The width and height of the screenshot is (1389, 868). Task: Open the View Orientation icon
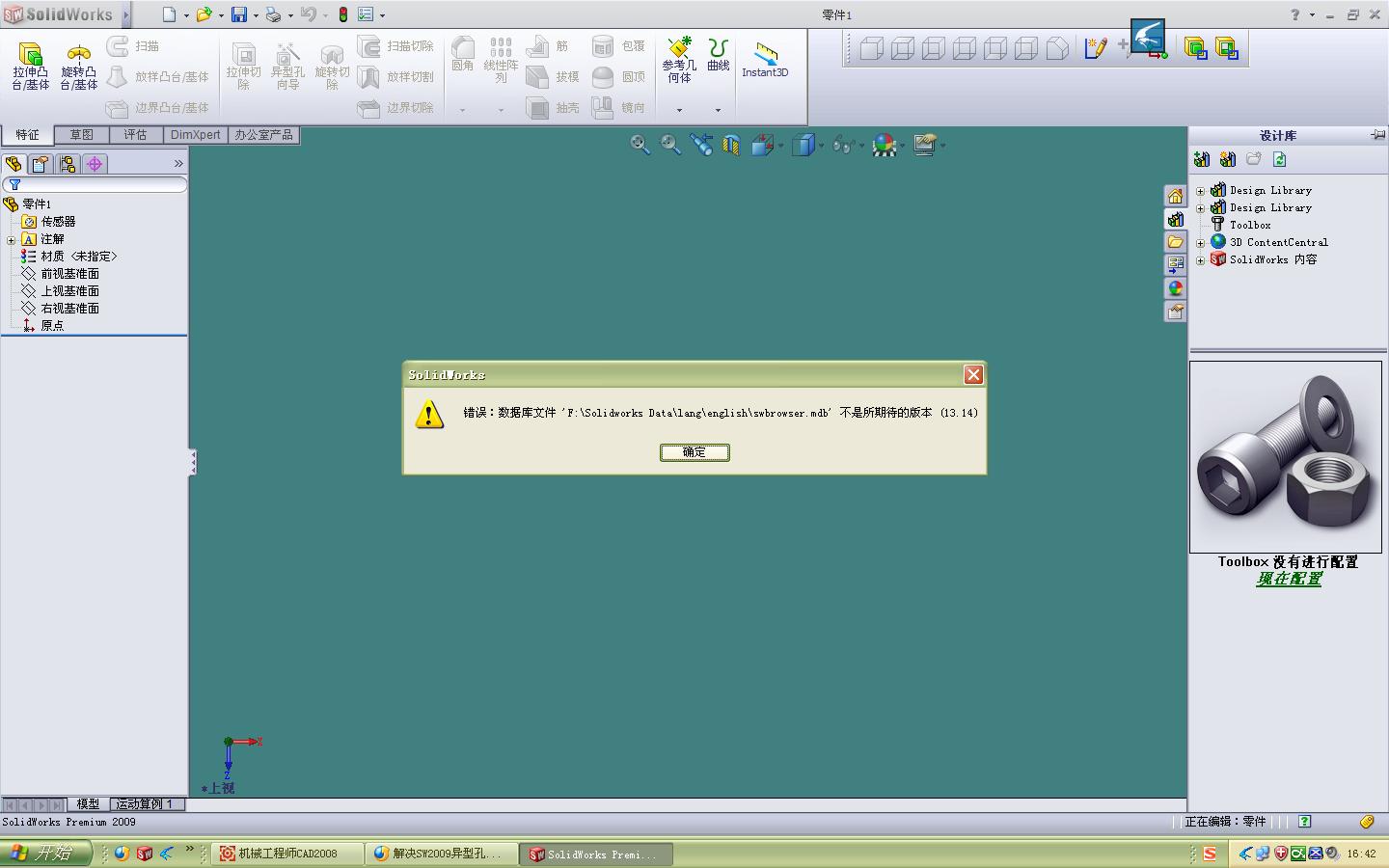coord(762,145)
